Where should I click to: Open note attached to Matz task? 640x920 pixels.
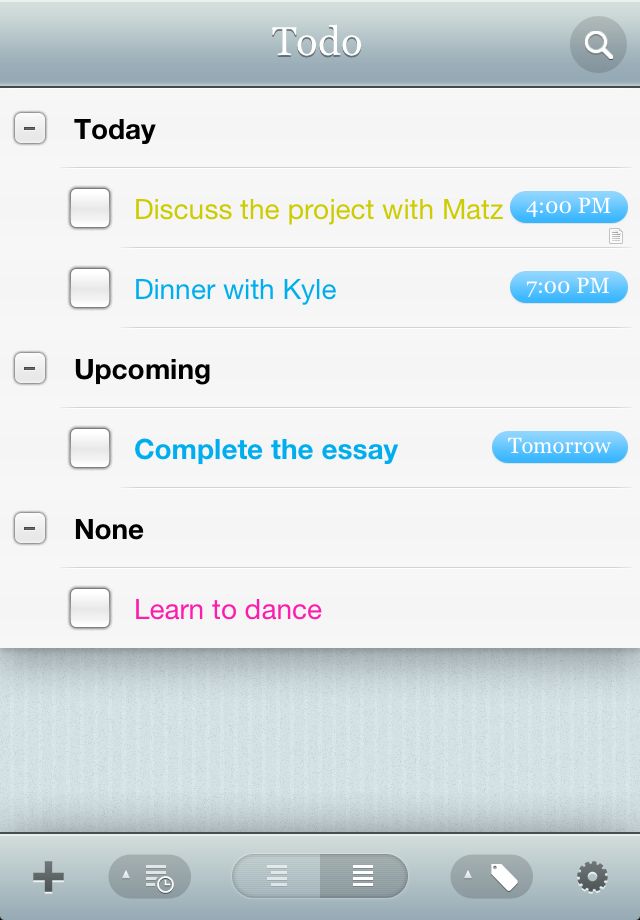615,236
